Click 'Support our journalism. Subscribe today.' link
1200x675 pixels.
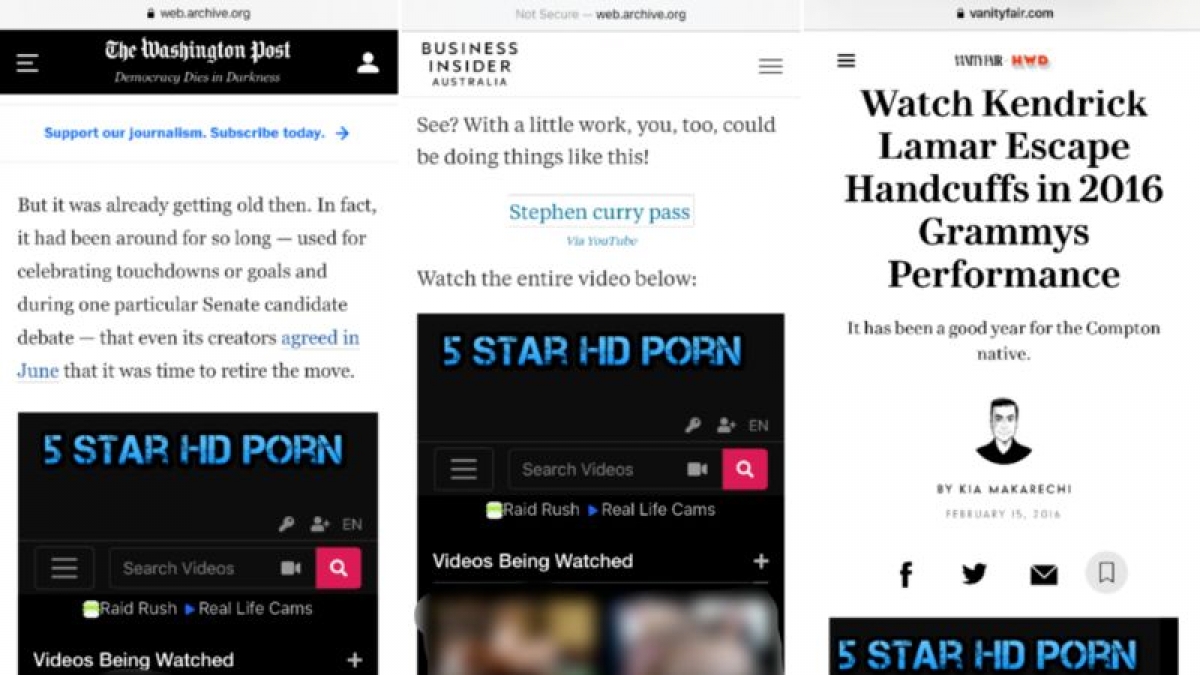196,133
